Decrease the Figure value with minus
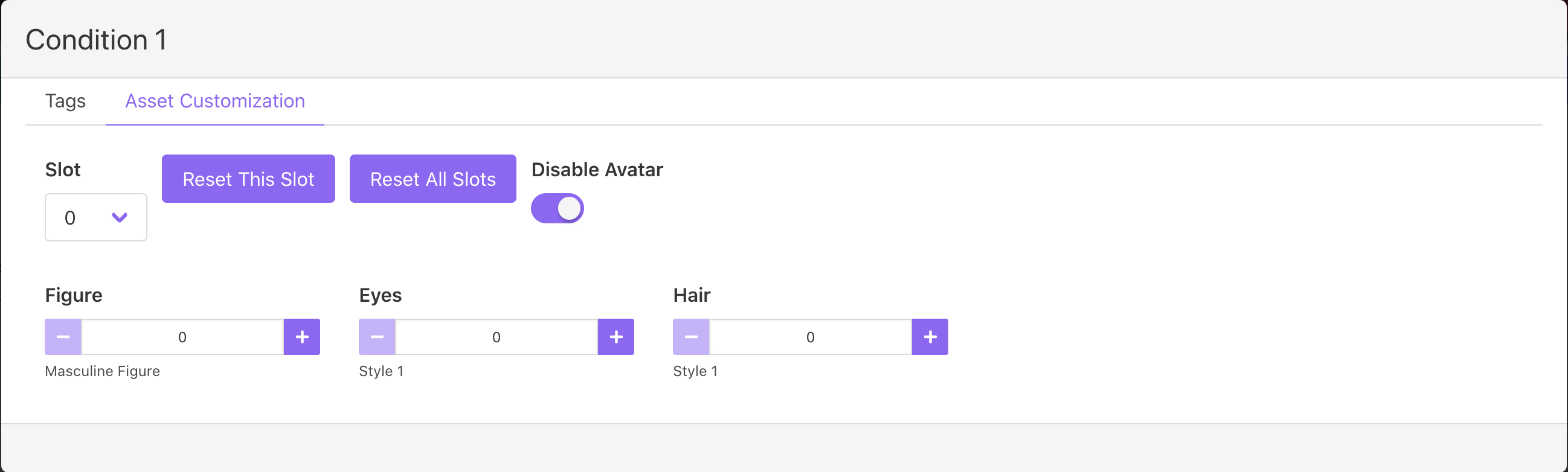1568x472 pixels. (x=63, y=337)
